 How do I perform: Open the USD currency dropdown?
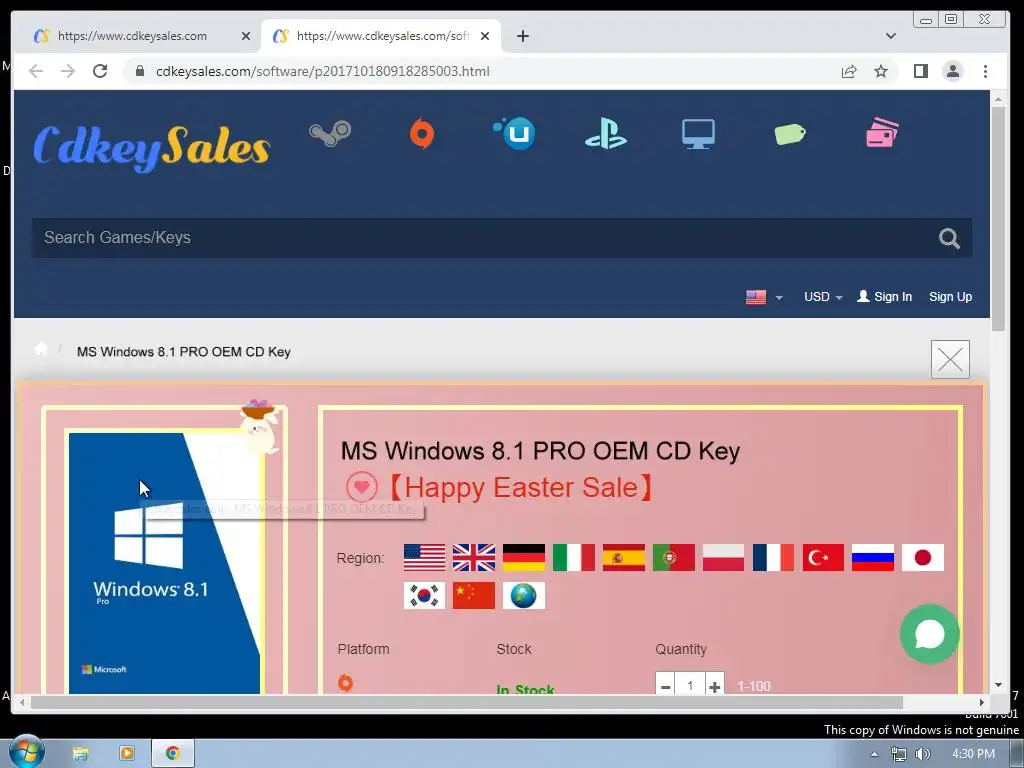(x=823, y=297)
